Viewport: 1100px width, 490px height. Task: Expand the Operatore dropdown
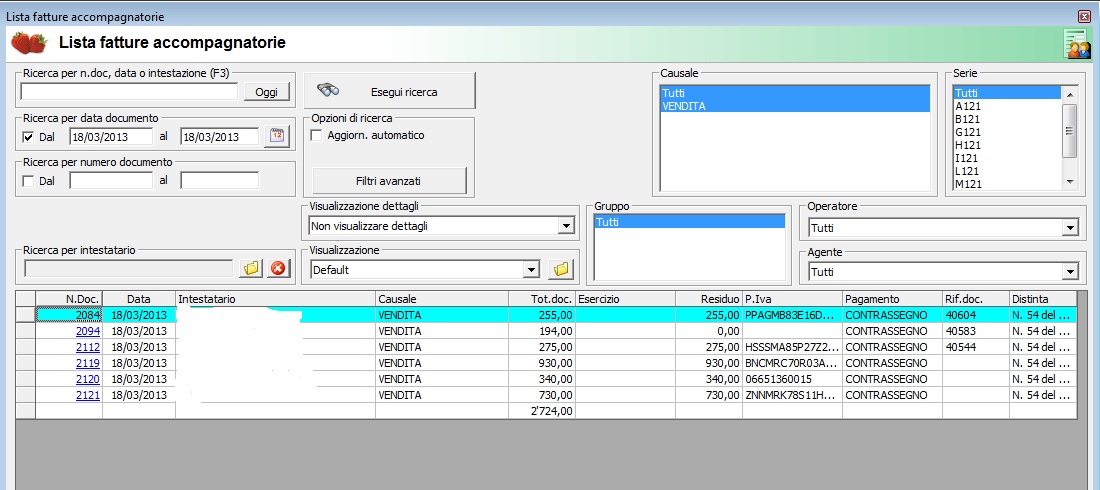point(1070,228)
